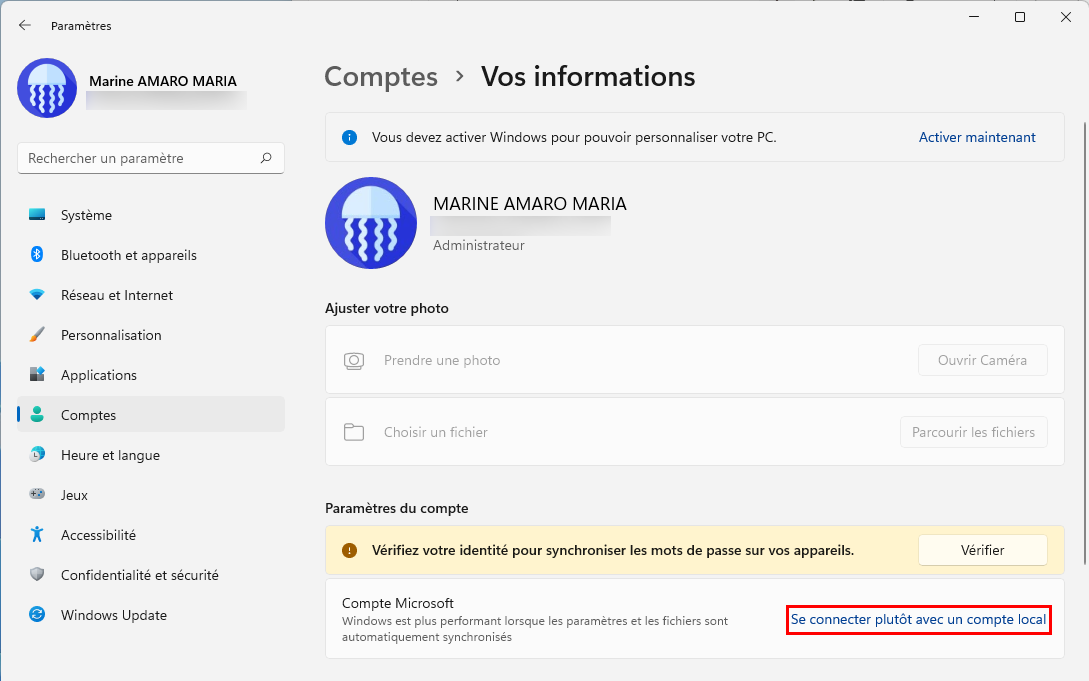
Task: Click the orange warning icon in identity banner
Action: tap(349, 550)
